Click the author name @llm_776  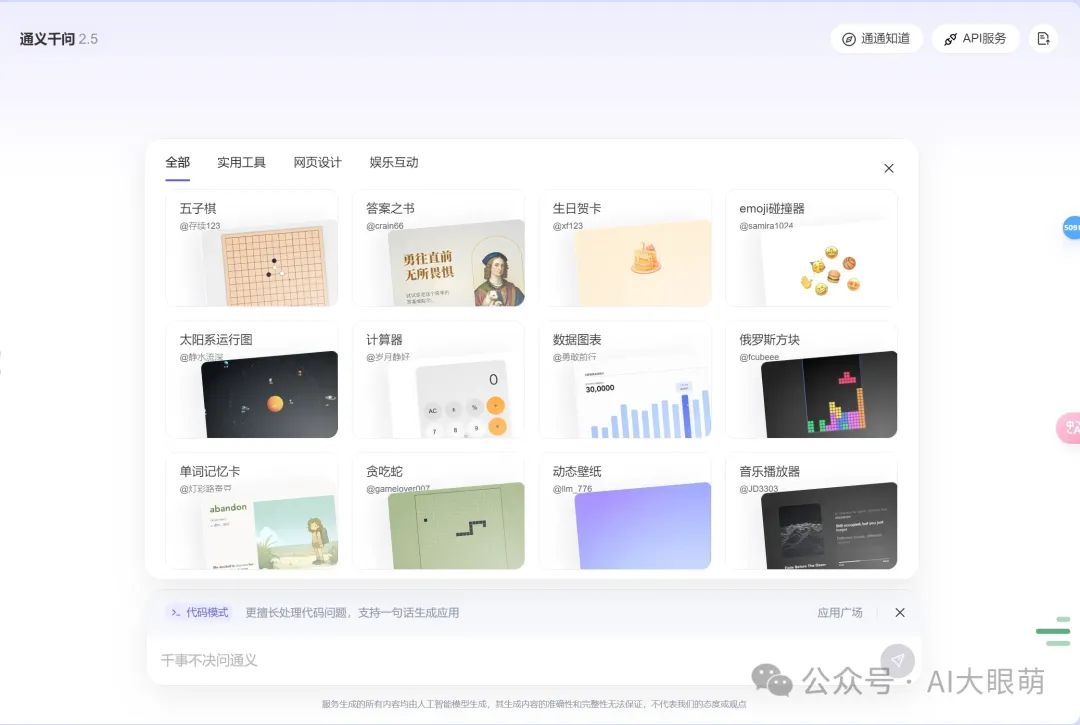[573, 489]
